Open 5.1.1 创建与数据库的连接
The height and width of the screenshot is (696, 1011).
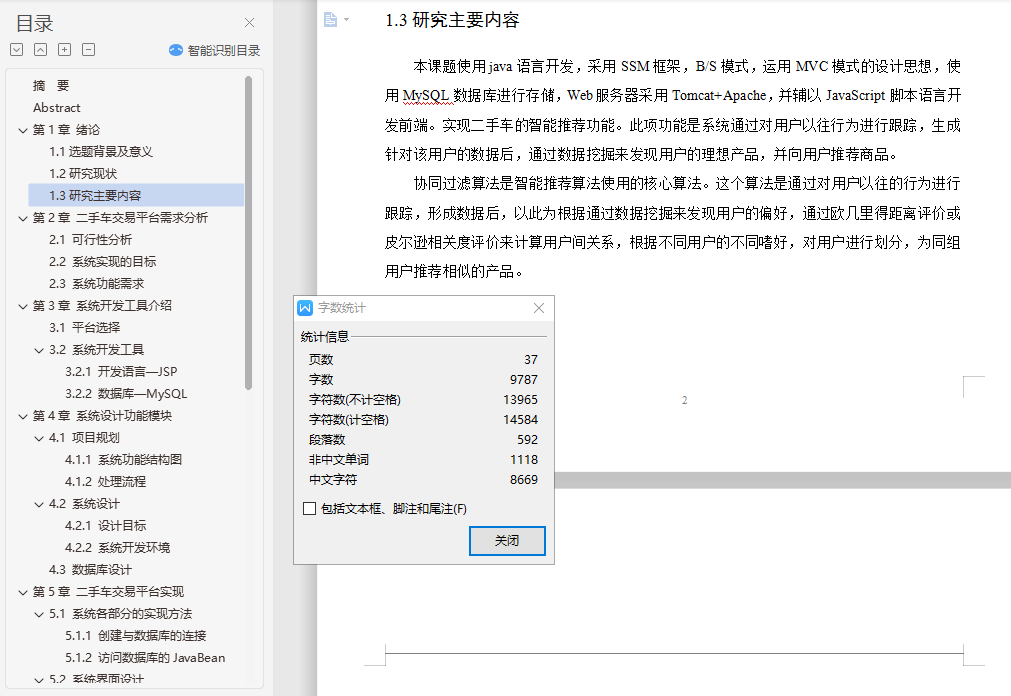click(x=135, y=635)
